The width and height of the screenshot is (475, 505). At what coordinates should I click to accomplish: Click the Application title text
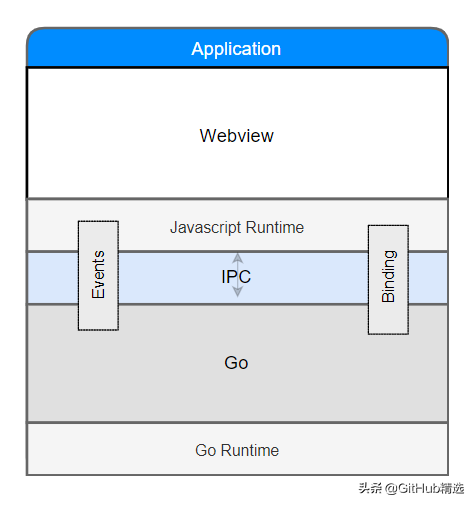[x=236, y=49]
